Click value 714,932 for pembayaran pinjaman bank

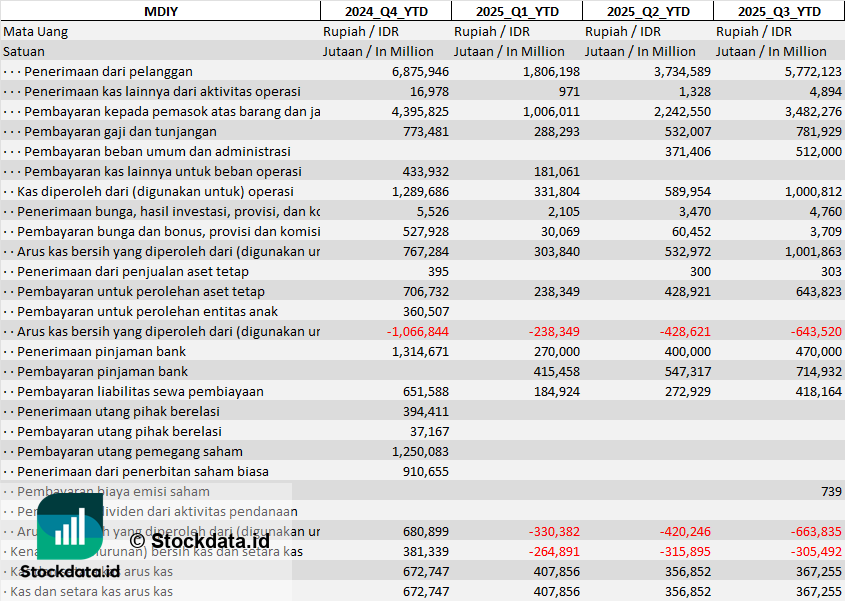[x=819, y=371]
